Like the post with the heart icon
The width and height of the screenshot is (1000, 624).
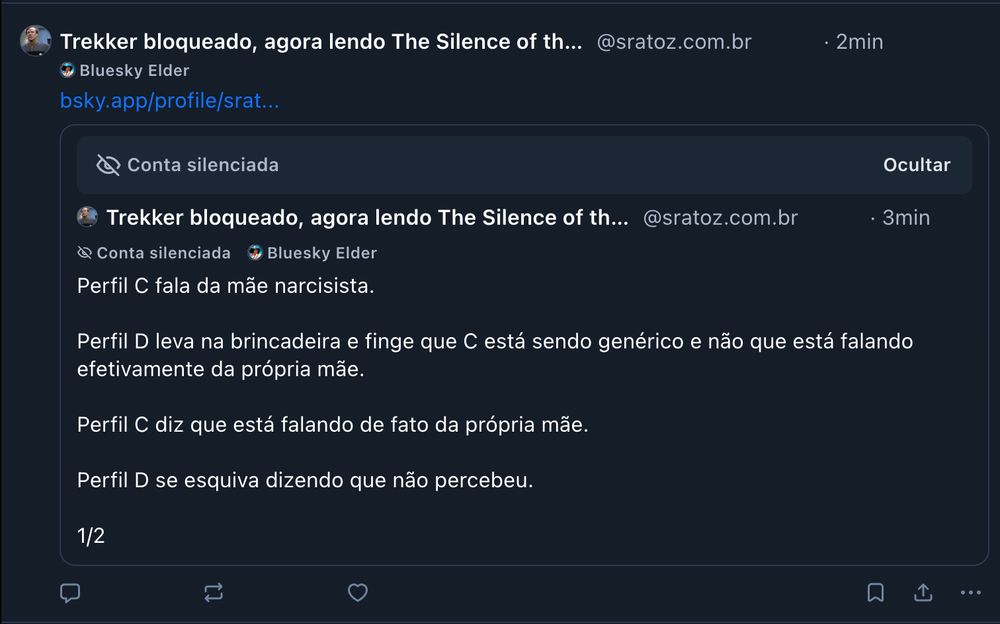[x=357, y=592]
